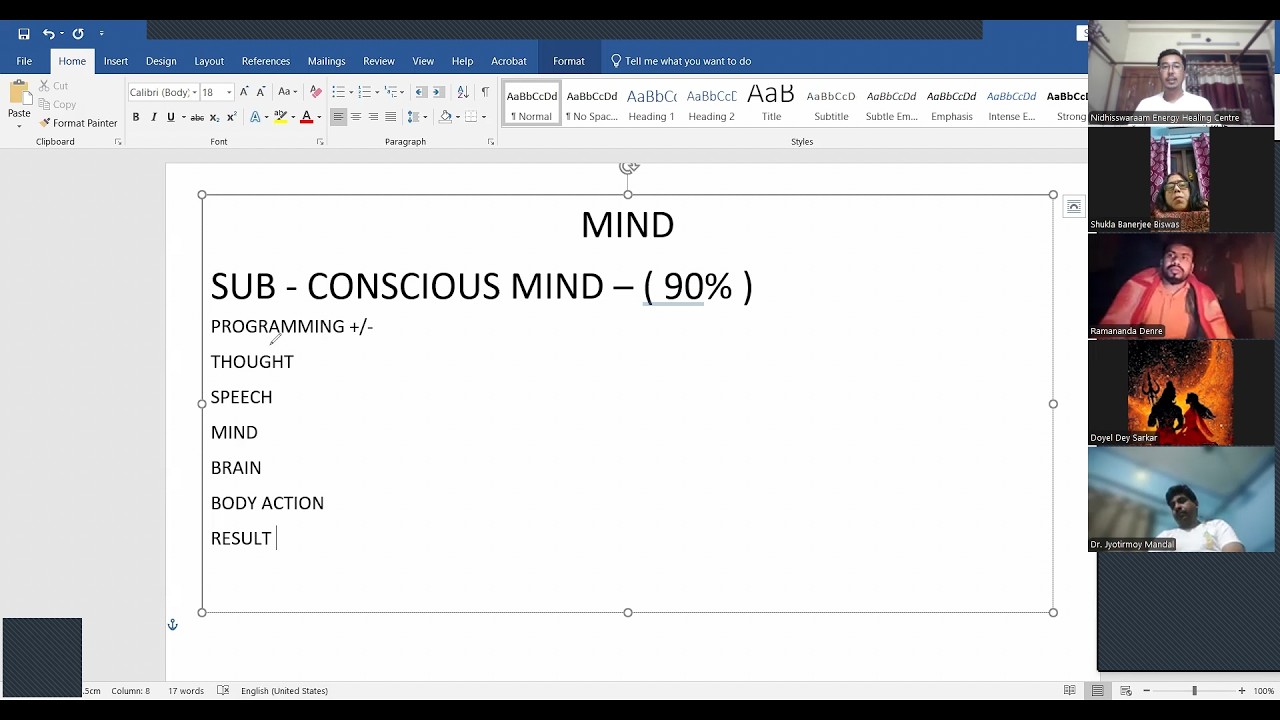
Task: Undo the last action
Action: point(47,33)
